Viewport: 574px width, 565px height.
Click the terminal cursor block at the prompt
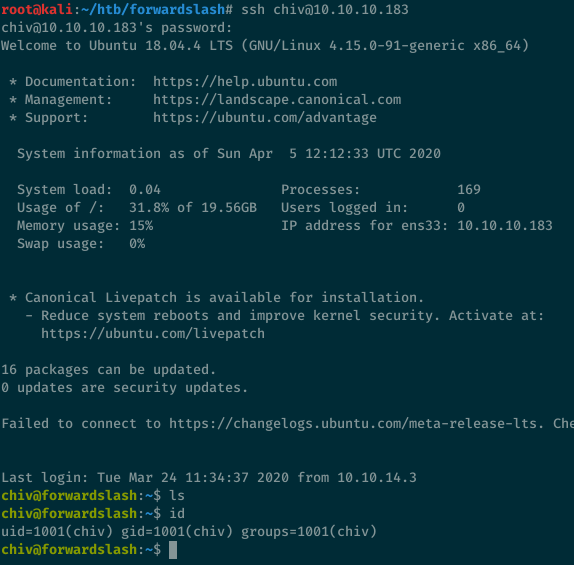pos(173,550)
